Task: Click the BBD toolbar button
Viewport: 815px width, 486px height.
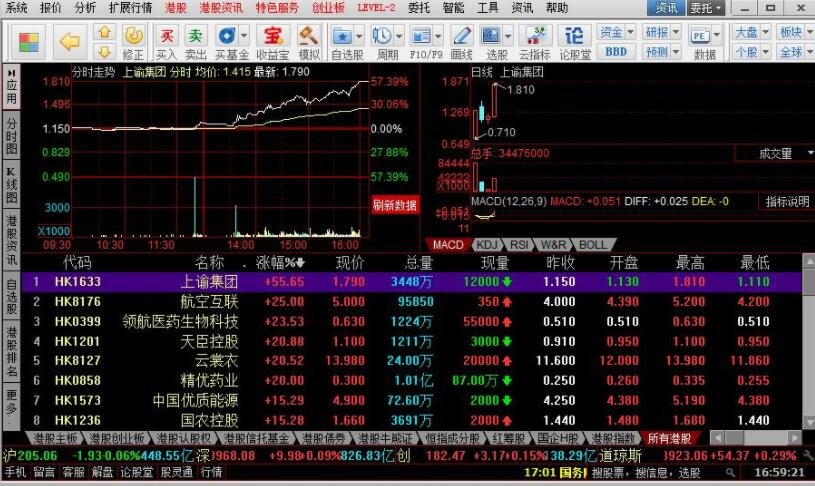Action: (615, 51)
